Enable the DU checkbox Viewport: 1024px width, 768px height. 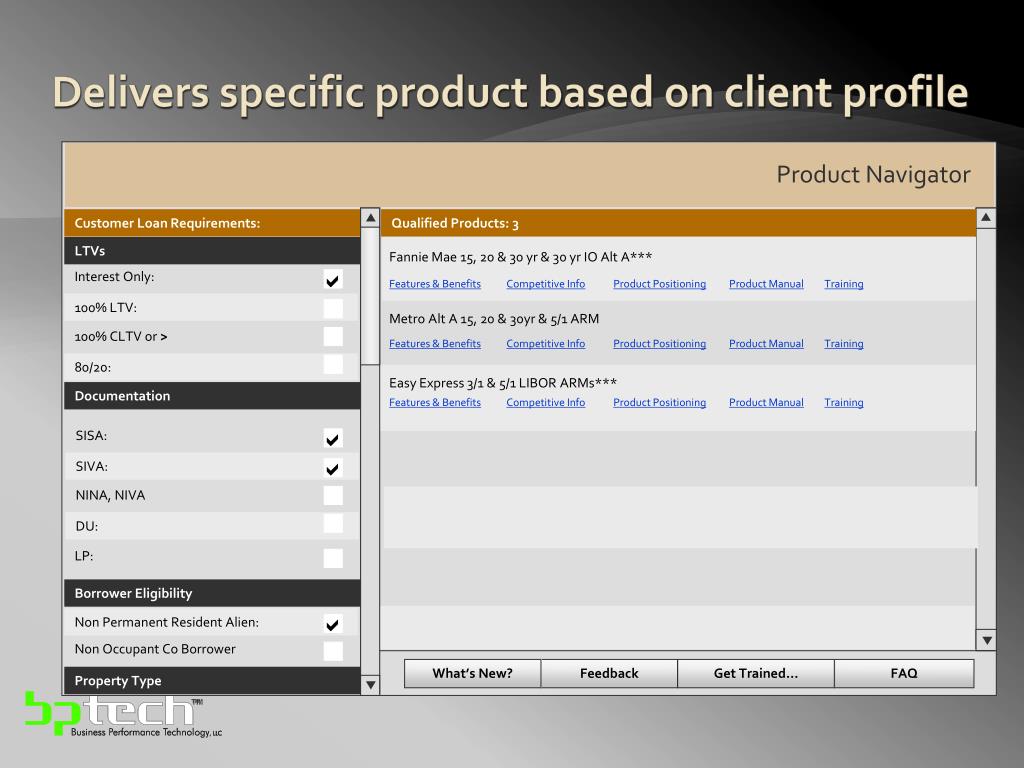333,524
